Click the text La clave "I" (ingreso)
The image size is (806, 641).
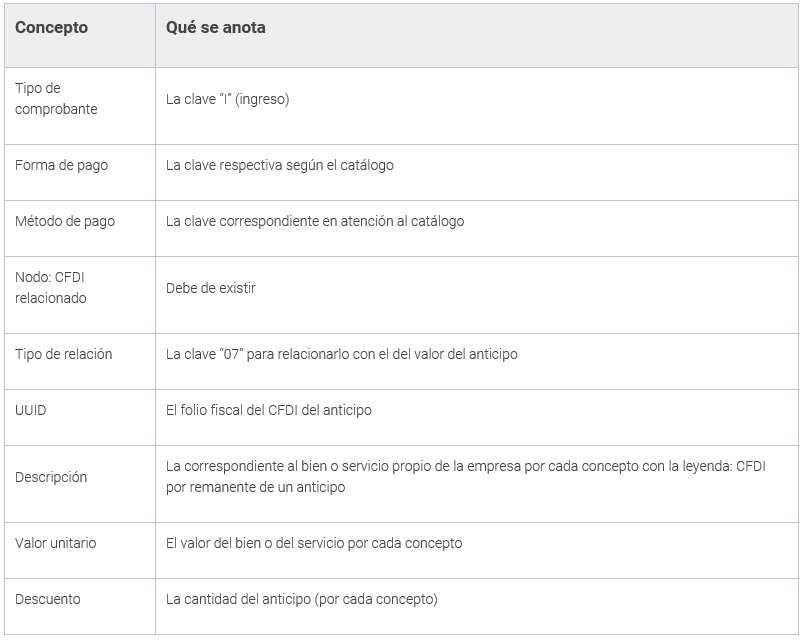pyautogui.click(x=227, y=99)
